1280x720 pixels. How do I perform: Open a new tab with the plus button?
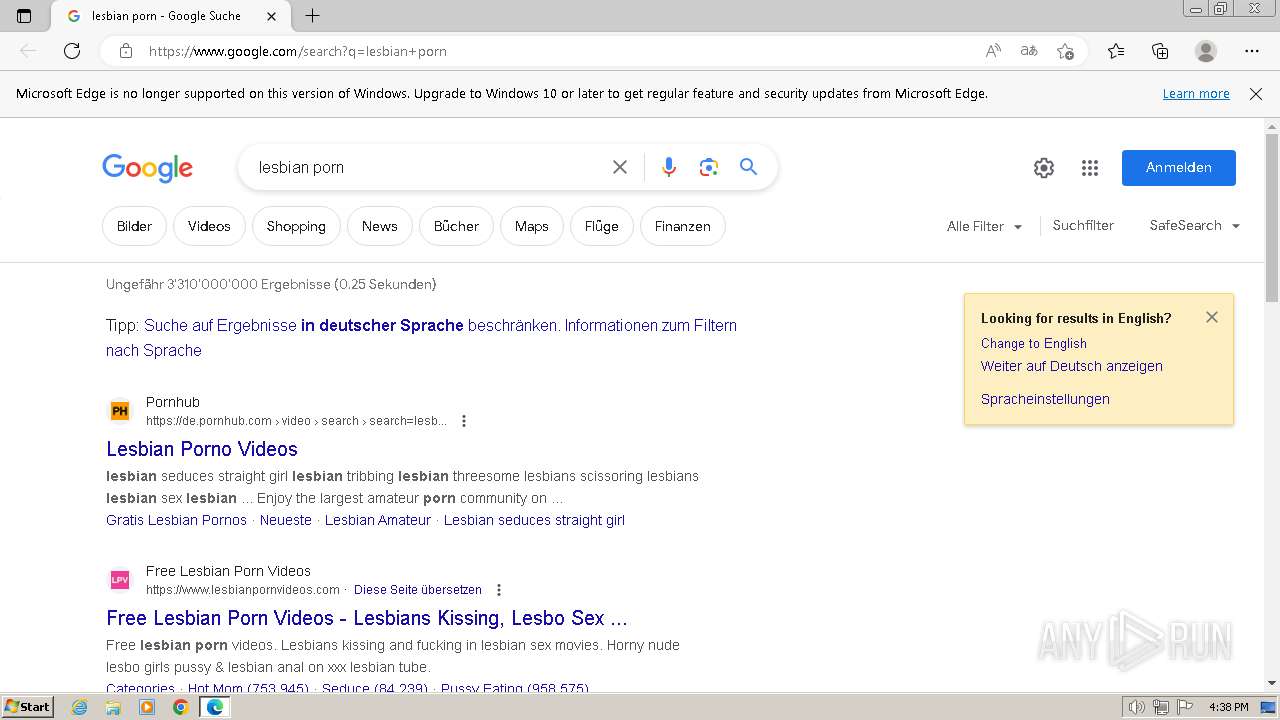[312, 16]
